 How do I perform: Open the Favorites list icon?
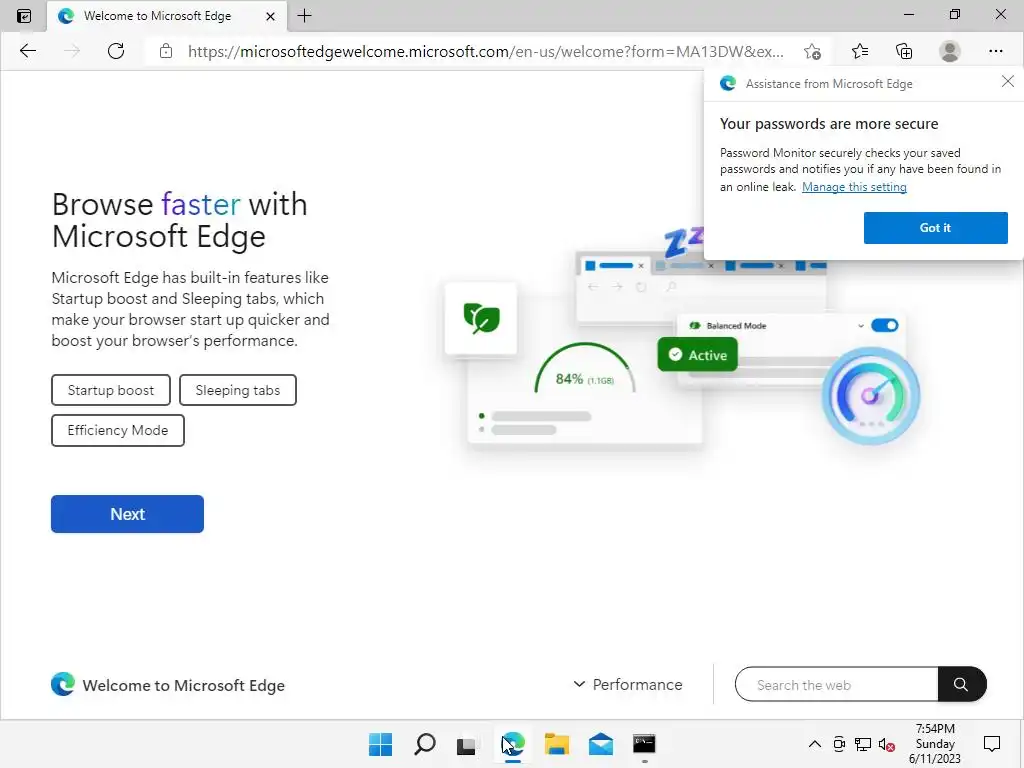860,51
